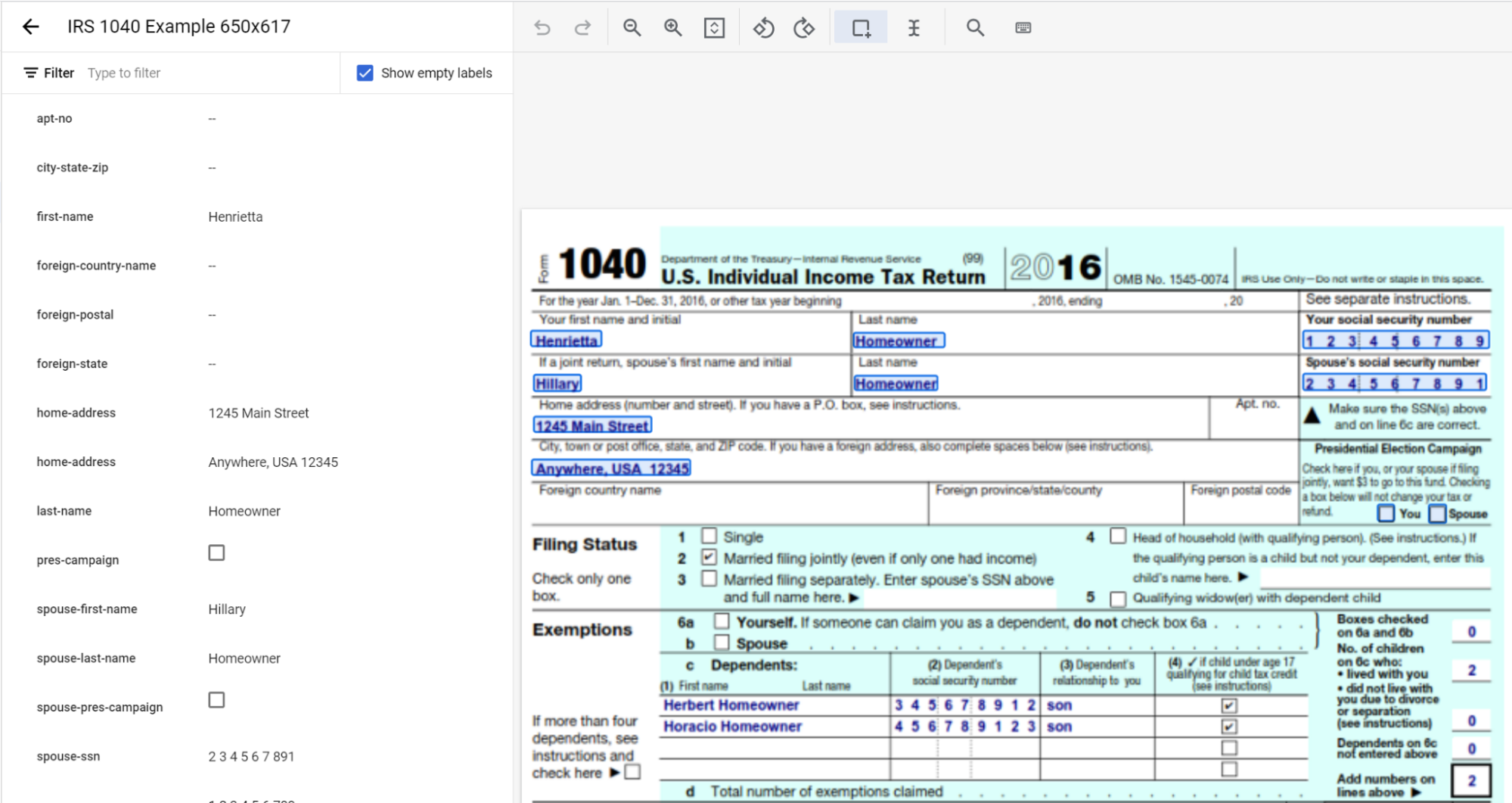Open document search with the magnifier icon
The height and width of the screenshot is (803, 1512).
pyautogui.click(x=974, y=27)
